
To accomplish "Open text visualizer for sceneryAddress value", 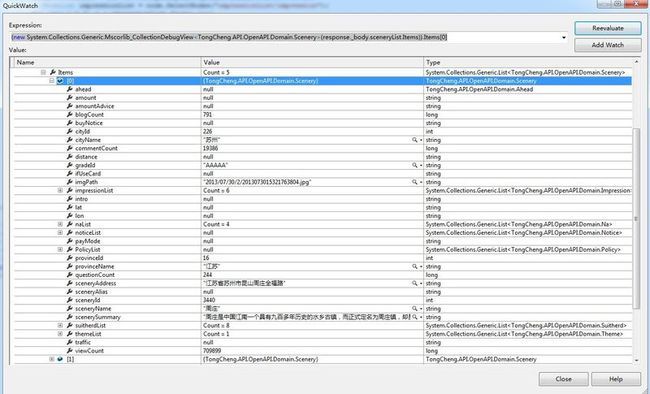I will (x=414, y=283).
